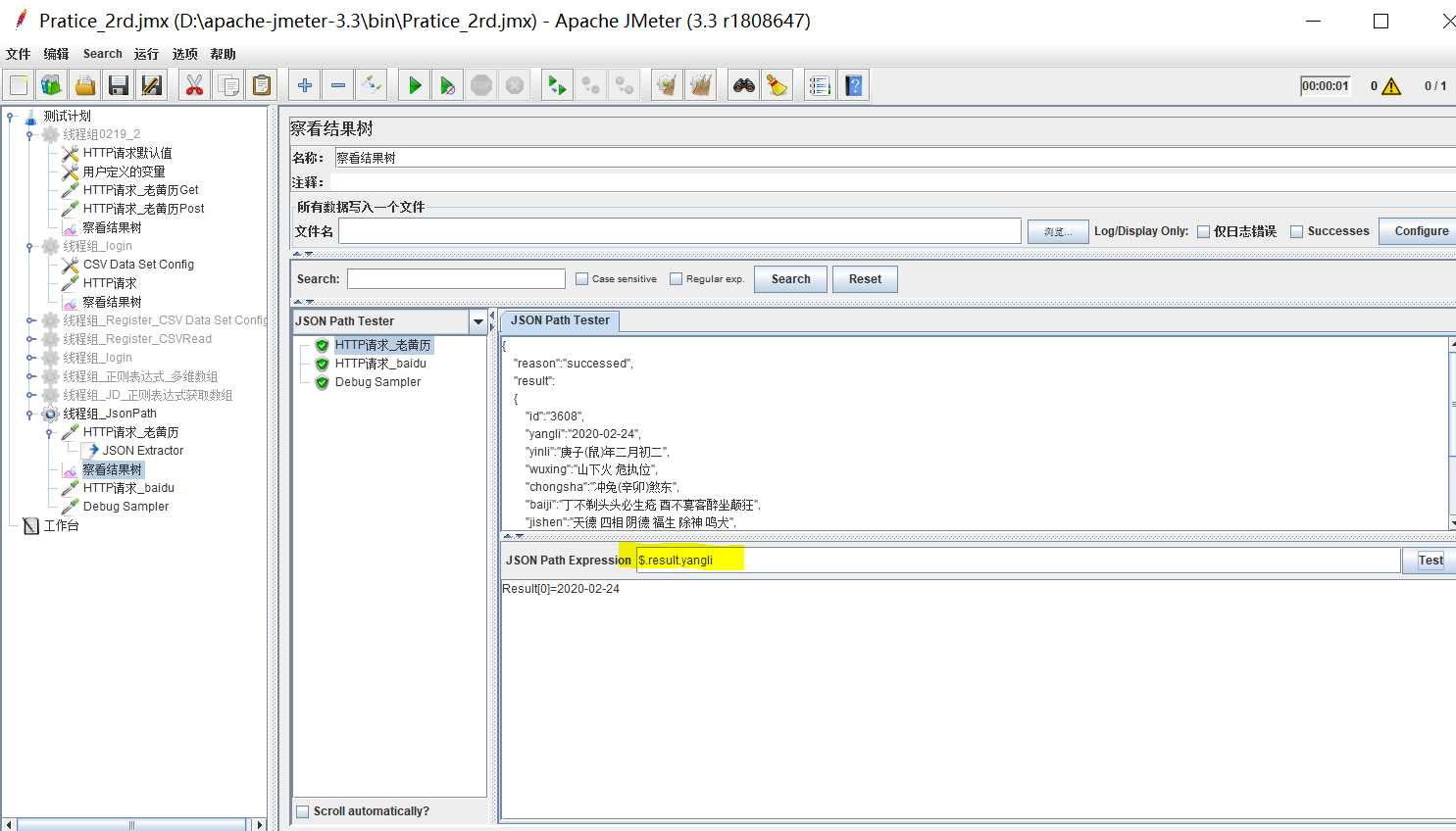This screenshot has width=1456, height=831.
Task: Select the JSON Path Tester tab
Action: tap(560, 320)
